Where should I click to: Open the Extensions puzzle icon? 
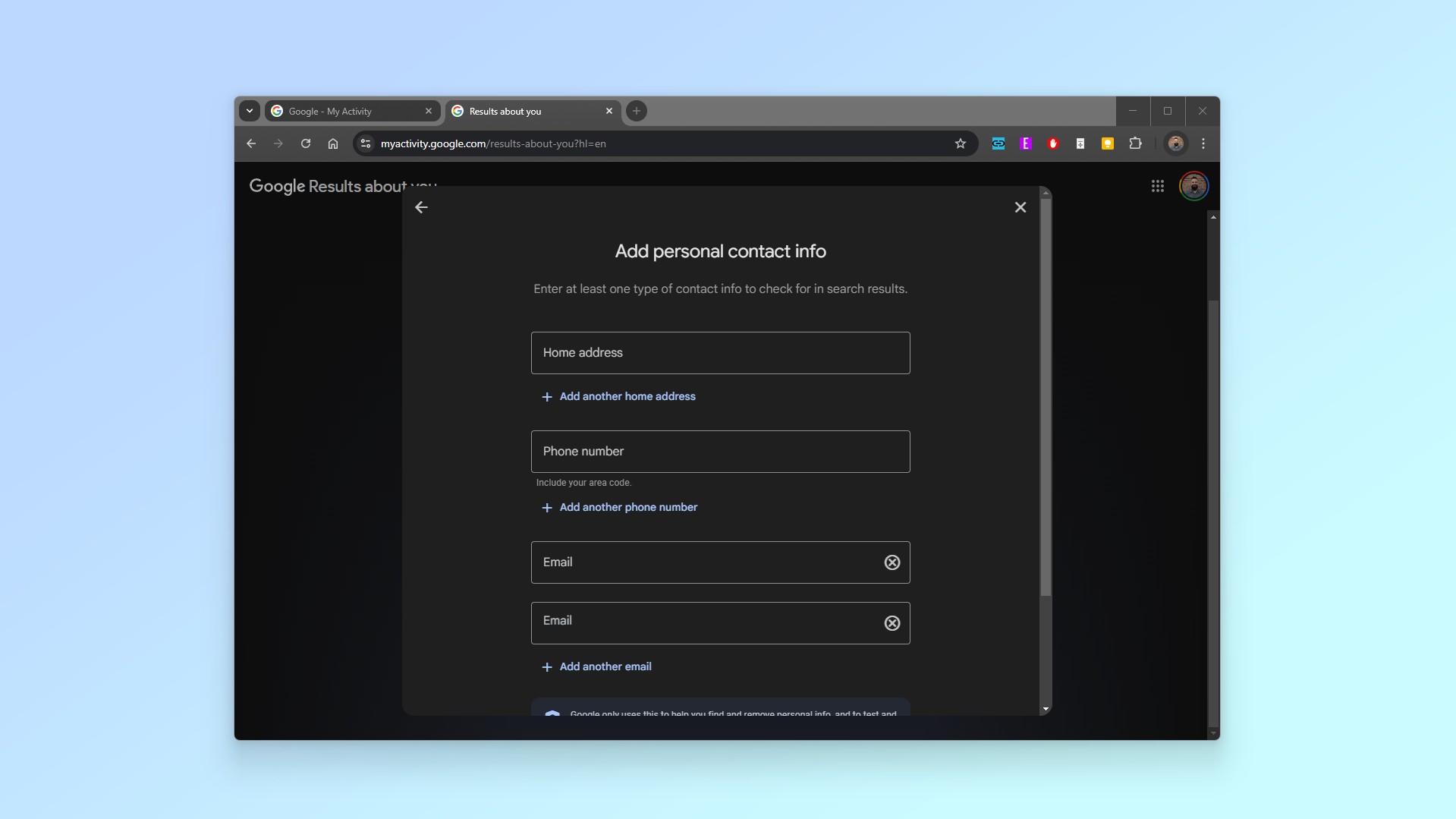coord(1135,143)
